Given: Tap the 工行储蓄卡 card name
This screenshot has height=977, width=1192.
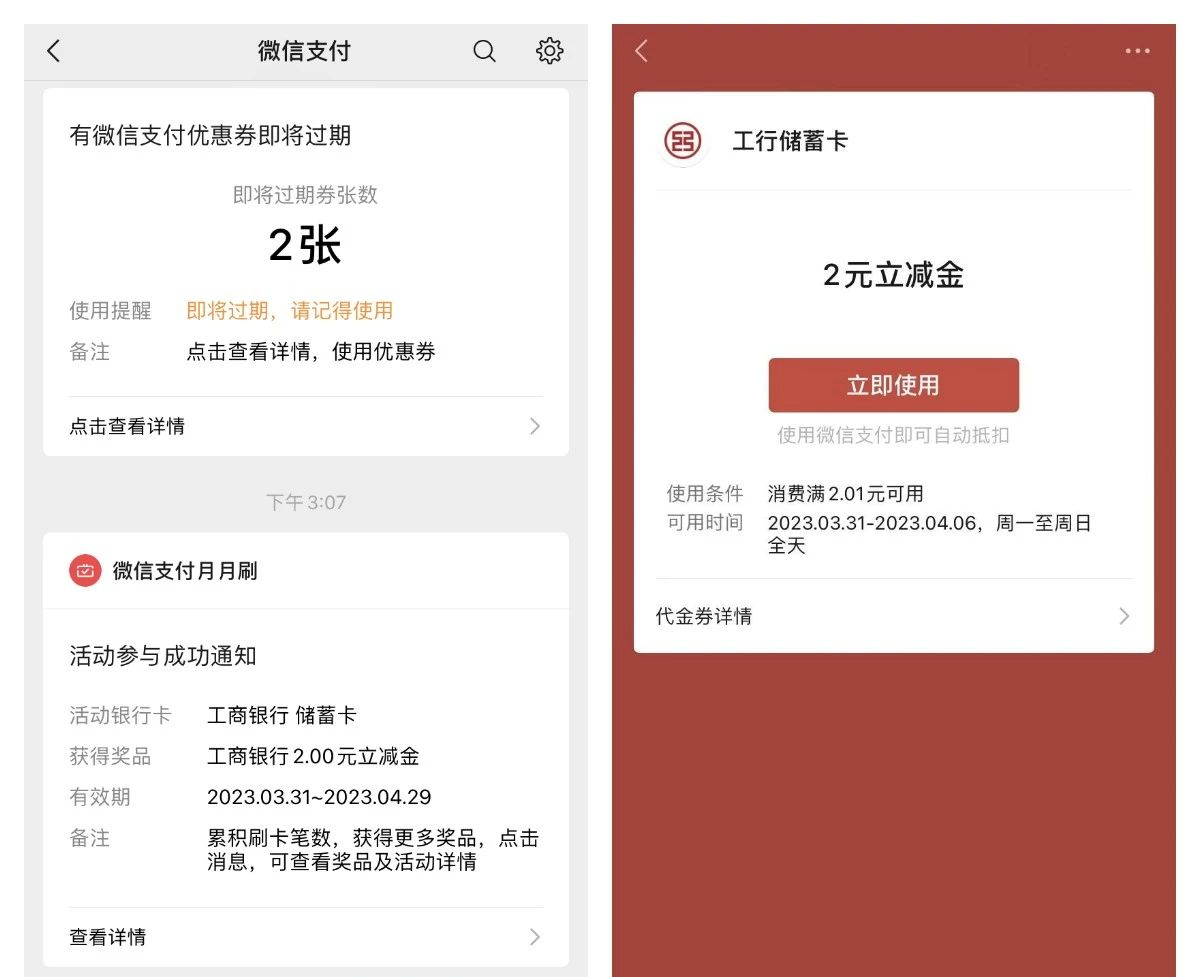Looking at the screenshot, I should [x=790, y=141].
